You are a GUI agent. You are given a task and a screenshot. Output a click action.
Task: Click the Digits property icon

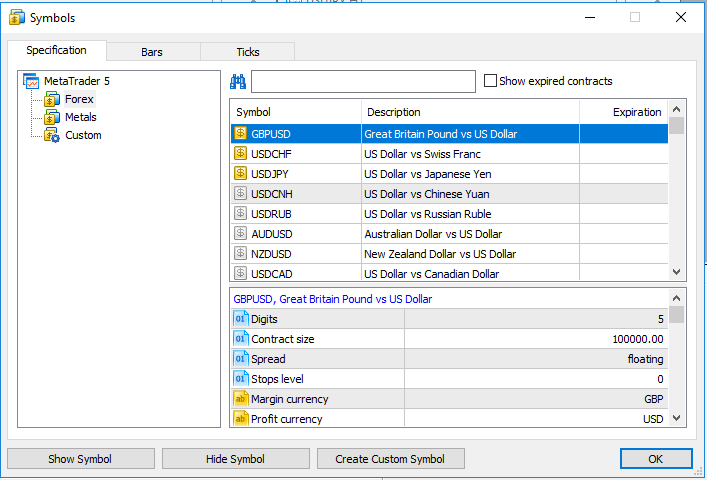[x=241, y=319]
